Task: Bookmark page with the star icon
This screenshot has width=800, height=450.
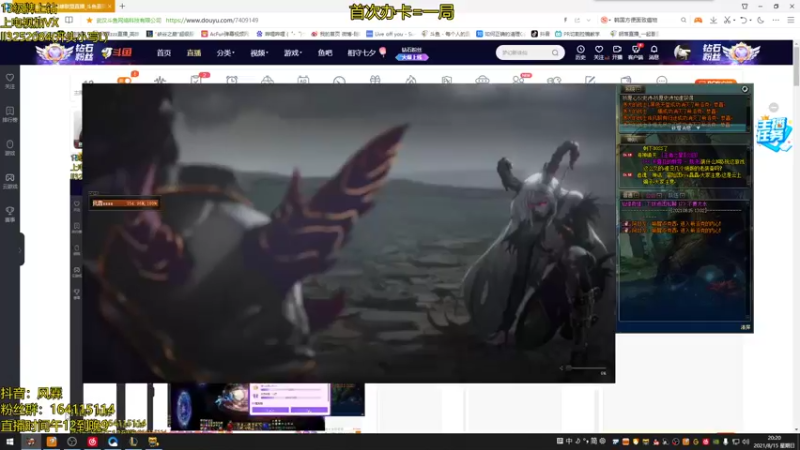Action: [89, 20]
